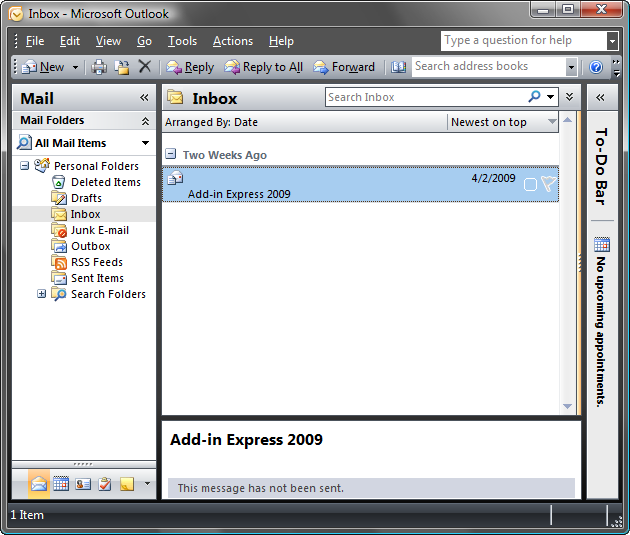
Task: Open the File menu
Action: 35,41
